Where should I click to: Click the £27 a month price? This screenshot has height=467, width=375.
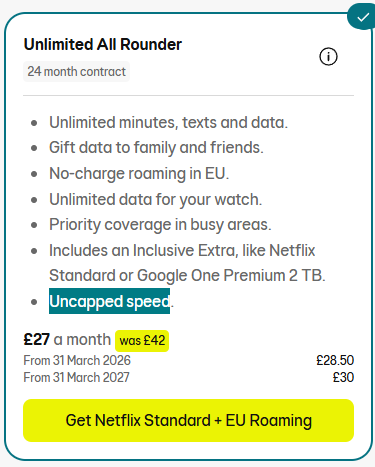pyautogui.click(x=67, y=340)
